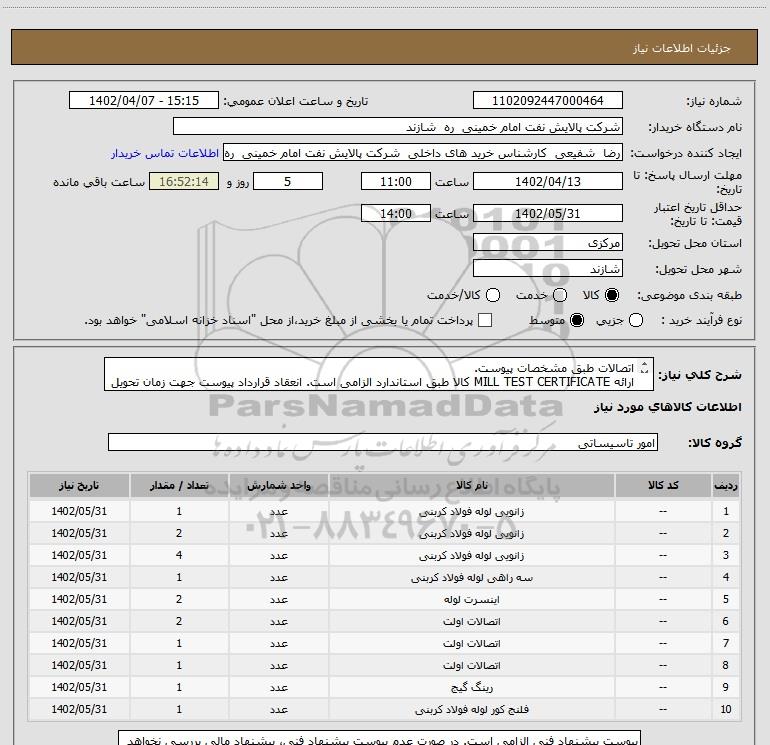Click row number 8 in the table
The height and width of the screenshot is (745, 770).
pyautogui.click(x=726, y=665)
